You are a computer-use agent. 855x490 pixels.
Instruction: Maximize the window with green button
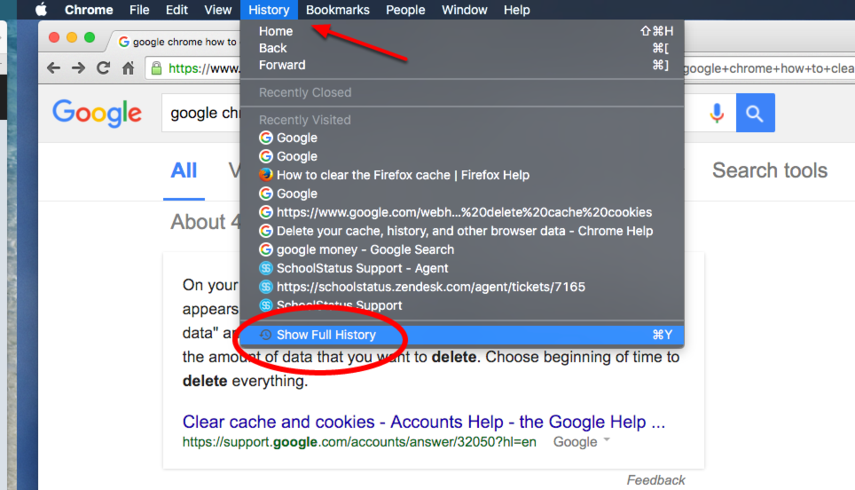click(x=89, y=37)
